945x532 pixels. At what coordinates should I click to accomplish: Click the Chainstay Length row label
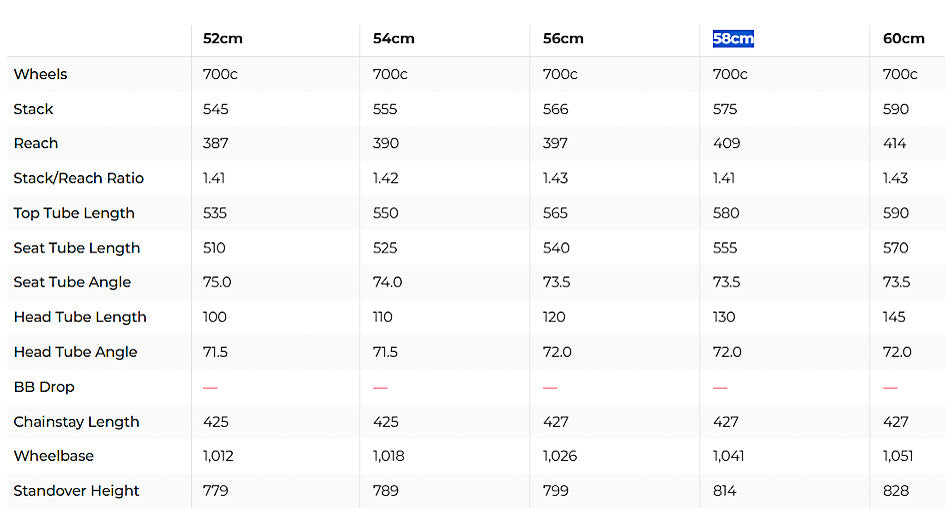click(x=76, y=422)
